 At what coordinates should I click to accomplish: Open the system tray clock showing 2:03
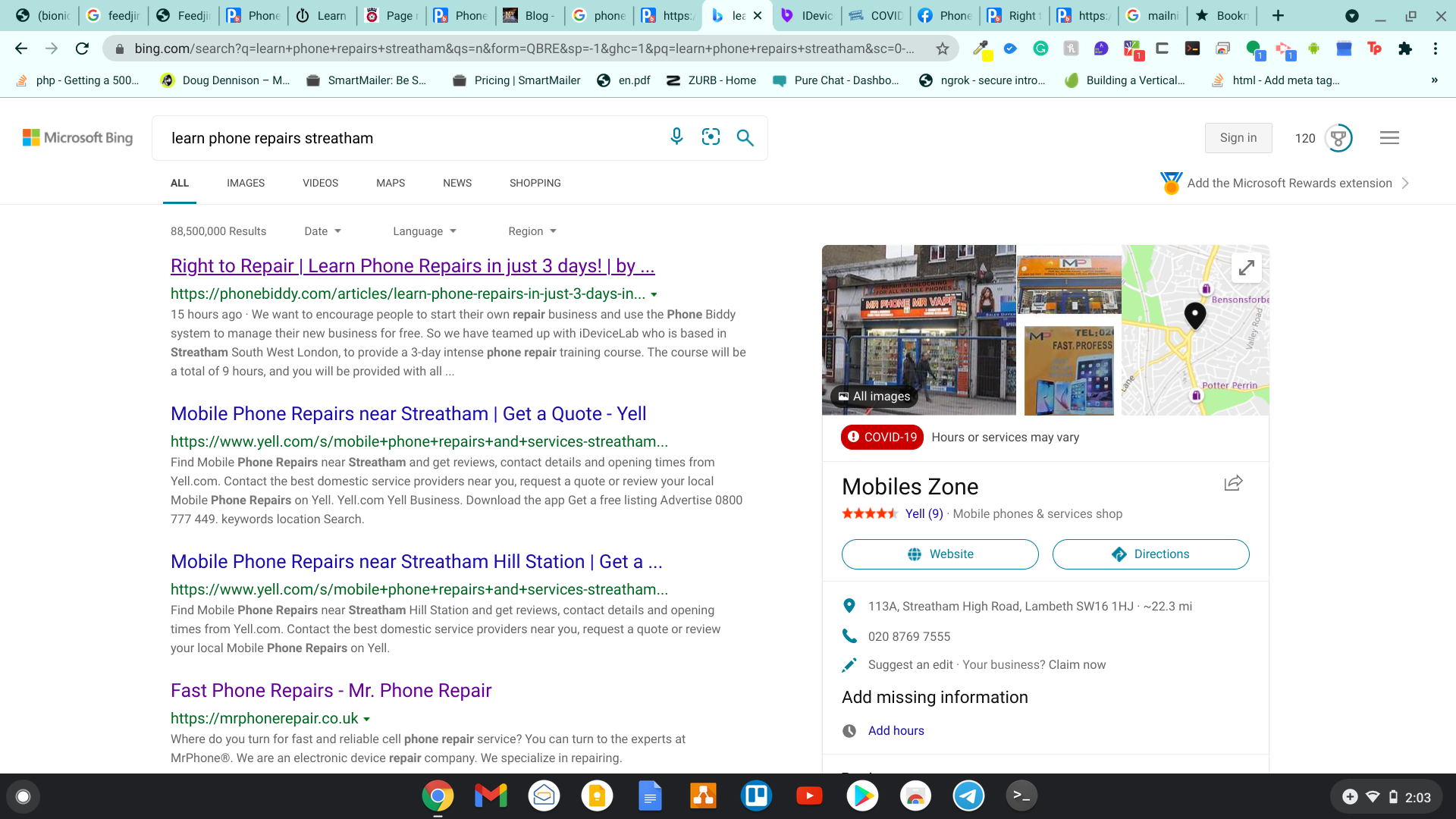point(1417,797)
